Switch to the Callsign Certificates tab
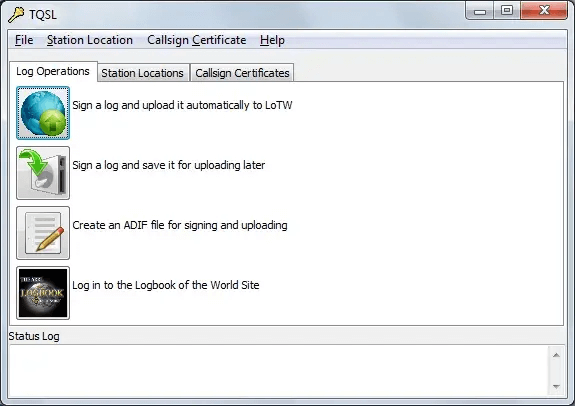This screenshot has height=406, width=575. coord(242,73)
